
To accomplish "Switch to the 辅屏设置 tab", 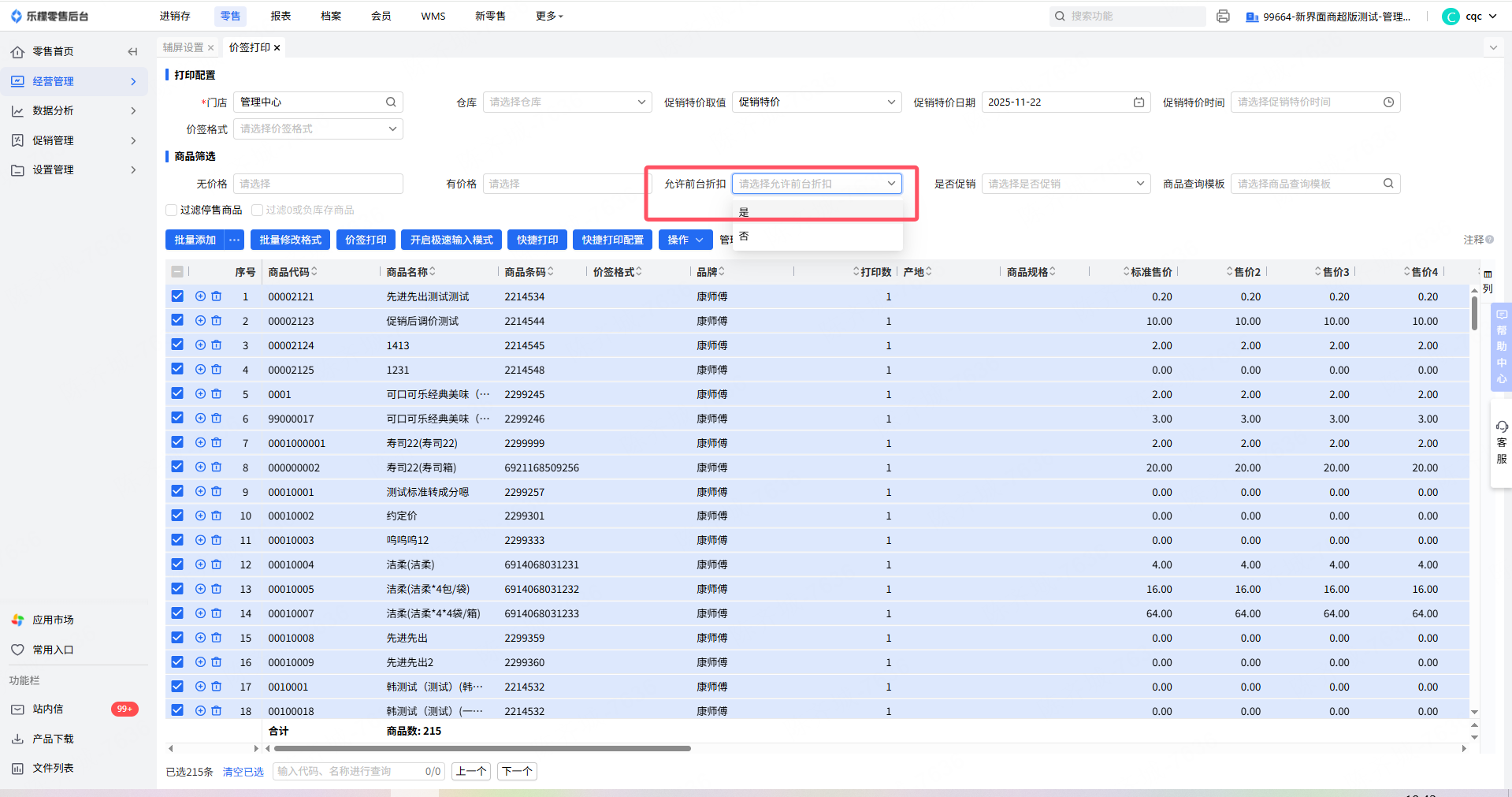I will click(x=183, y=47).
